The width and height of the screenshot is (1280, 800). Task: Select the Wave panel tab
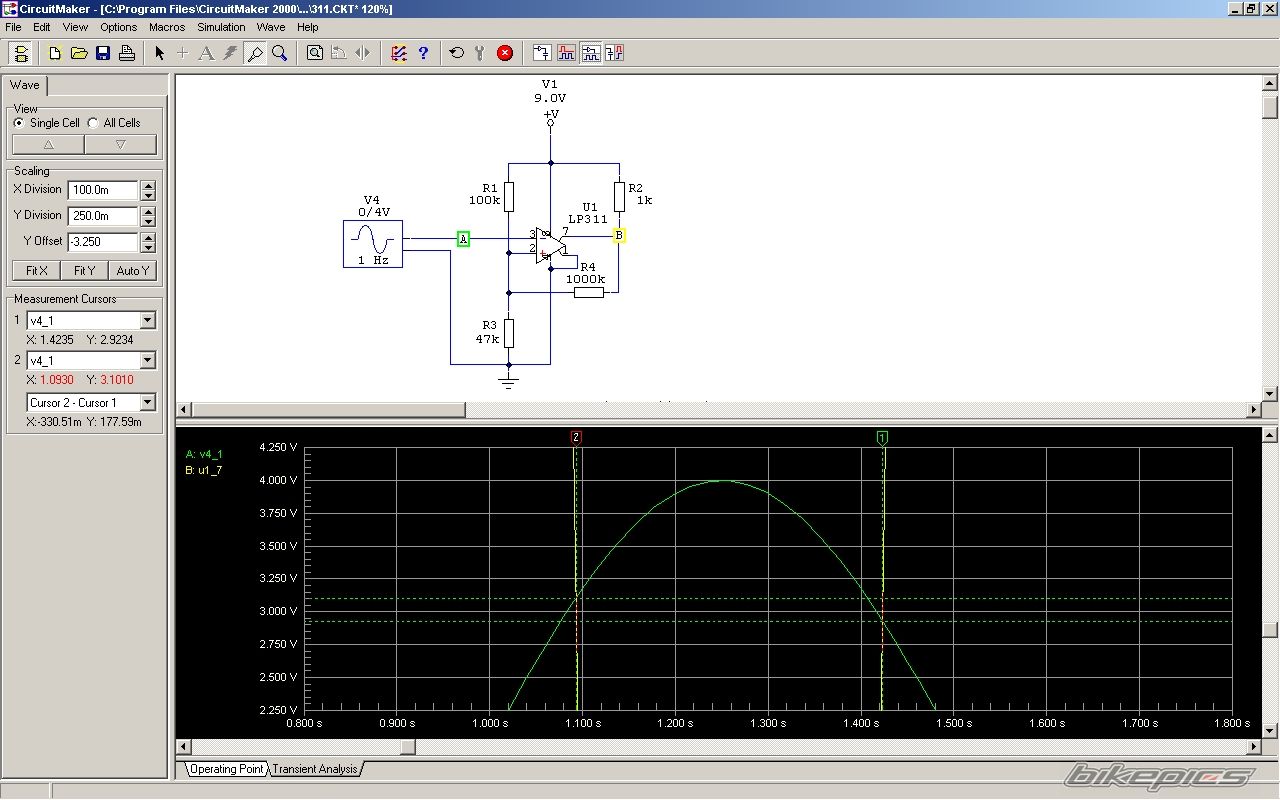coord(25,85)
